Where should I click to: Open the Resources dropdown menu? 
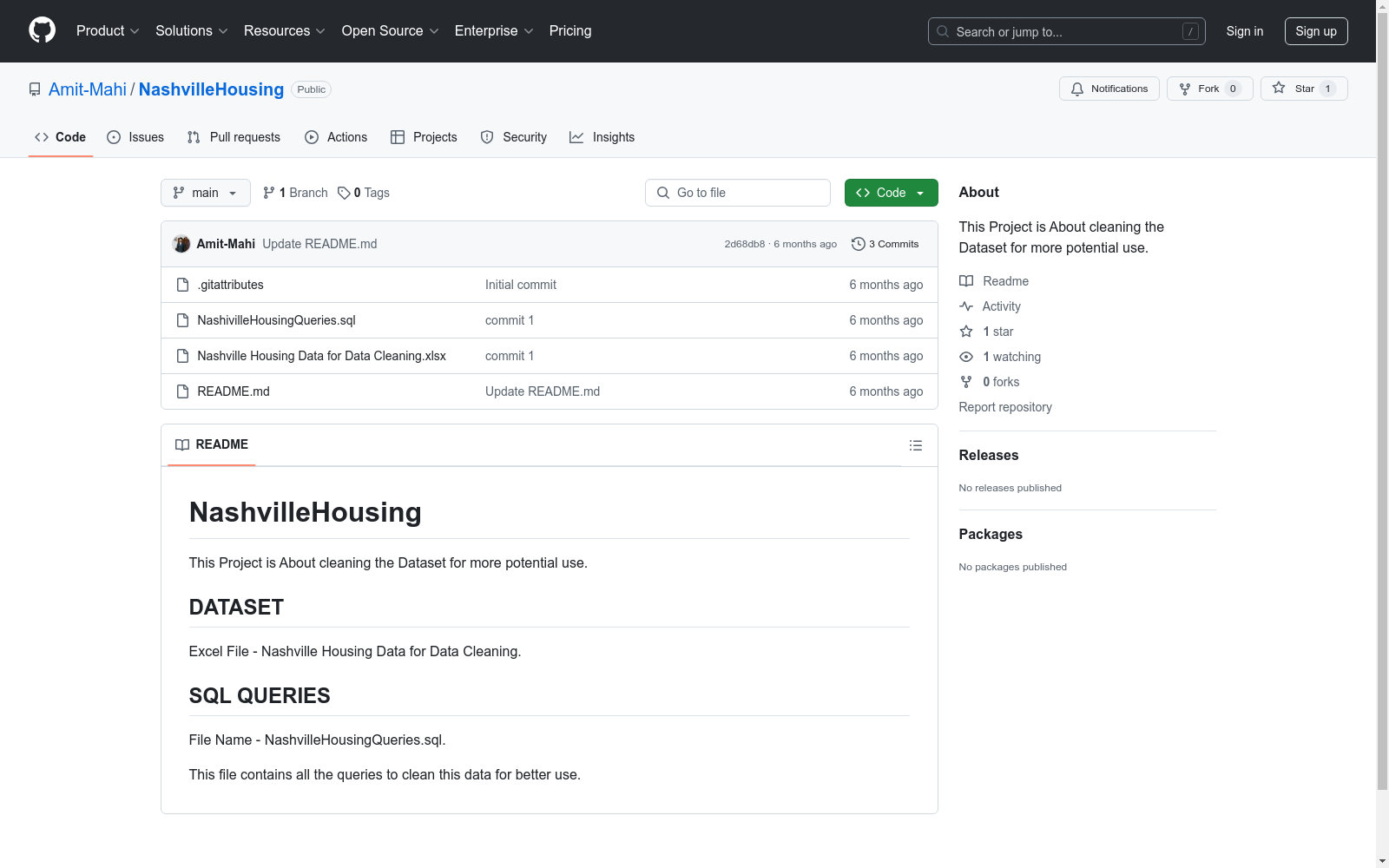[284, 31]
